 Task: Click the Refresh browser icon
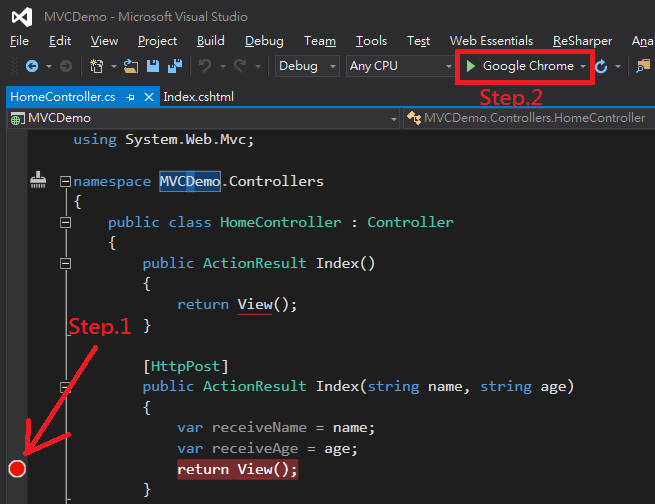click(601, 66)
